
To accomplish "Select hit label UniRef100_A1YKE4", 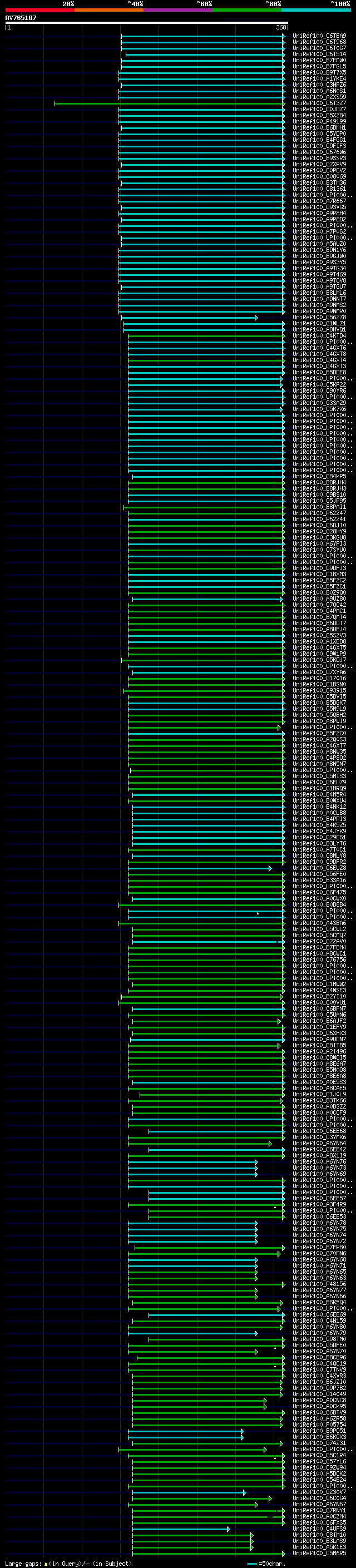I will coord(319,78).
